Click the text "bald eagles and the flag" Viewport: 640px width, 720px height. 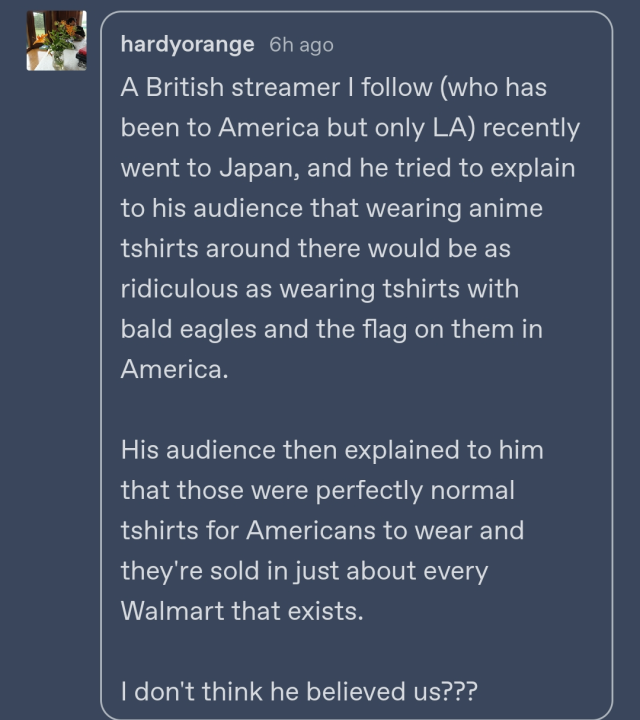click(x=264, y=328)
